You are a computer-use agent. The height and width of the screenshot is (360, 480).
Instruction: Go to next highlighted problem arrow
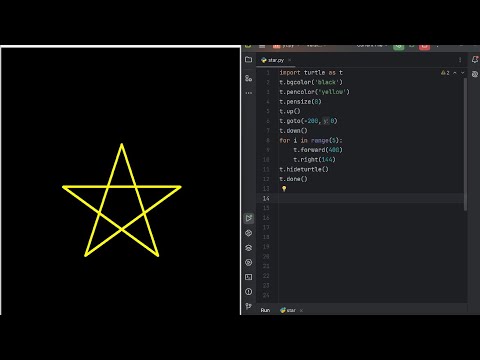pyautogui.click(x=463, y=73)
